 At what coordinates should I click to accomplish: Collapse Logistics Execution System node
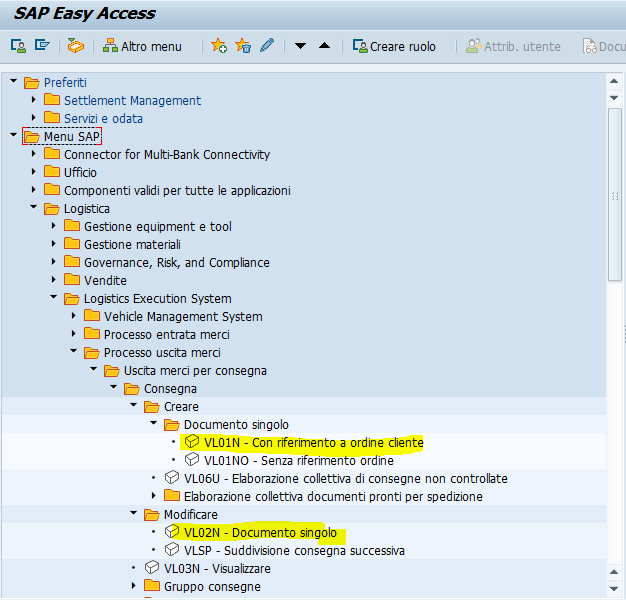(x=53, y=297)
